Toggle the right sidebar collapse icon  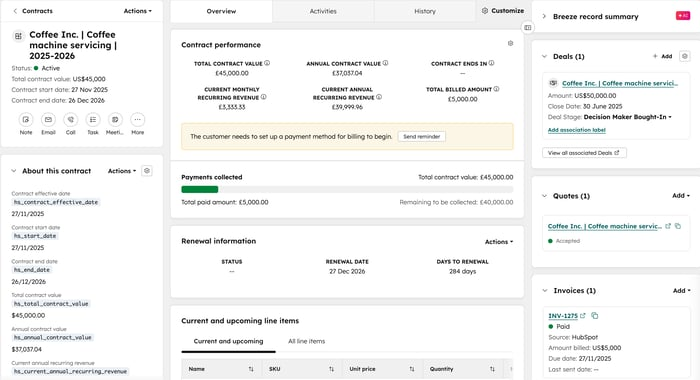click(528, 28)
